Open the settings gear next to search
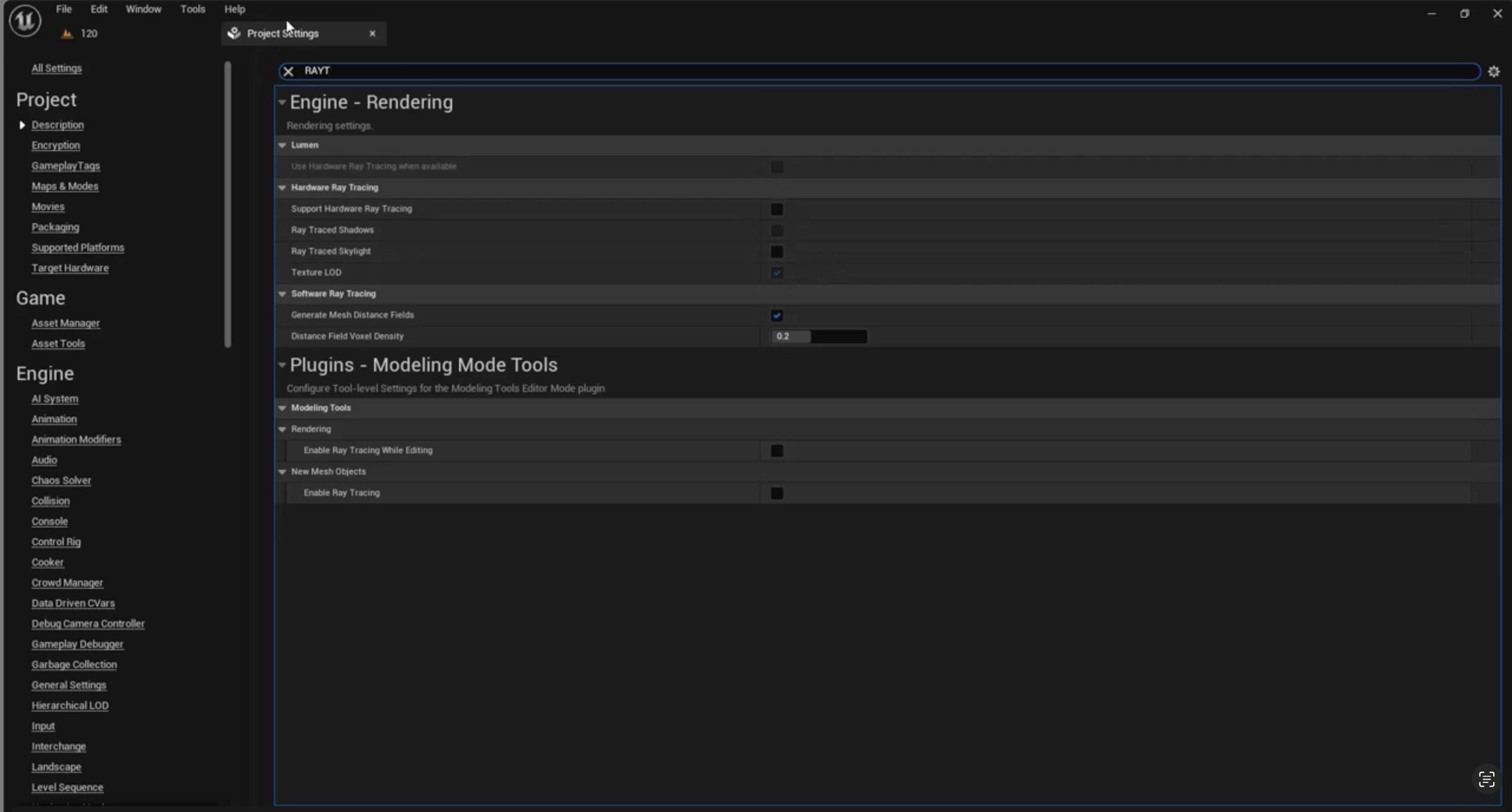This screenshot has height=812, width=1512. pos(1493,71)
